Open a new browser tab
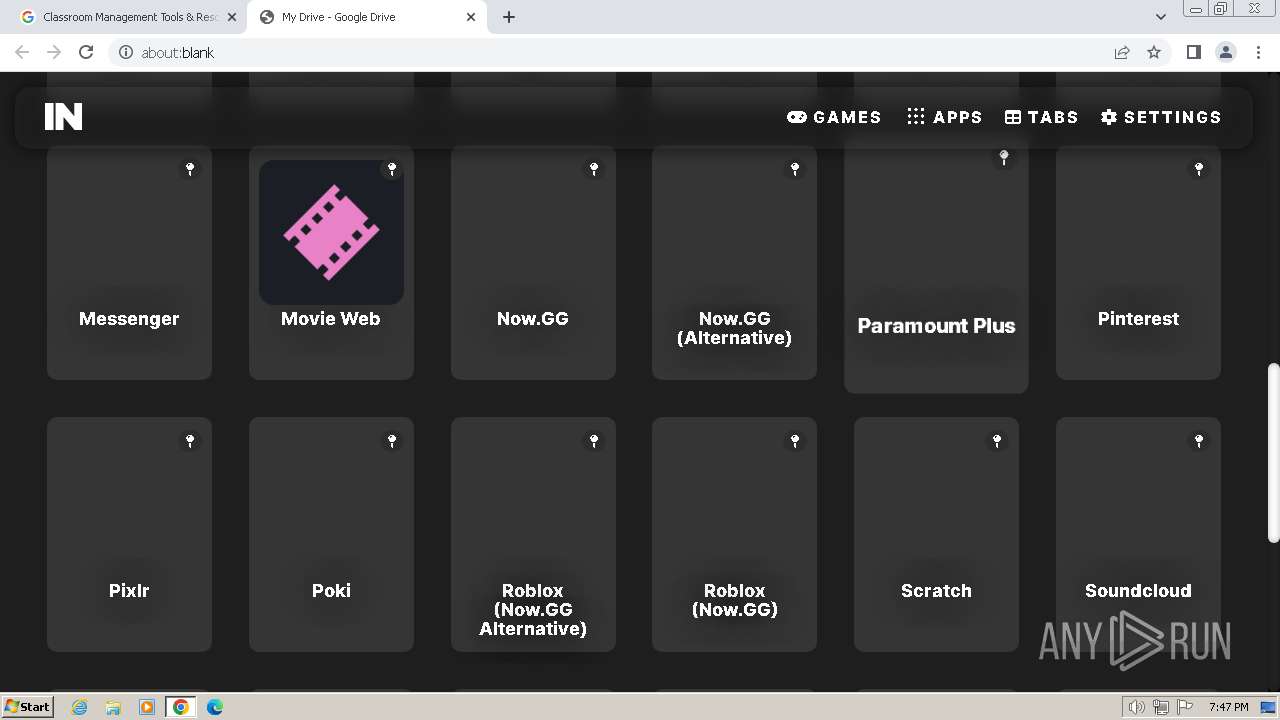Image resolution: width=1280 pixels, height=720 pixels. click(509, 17)
